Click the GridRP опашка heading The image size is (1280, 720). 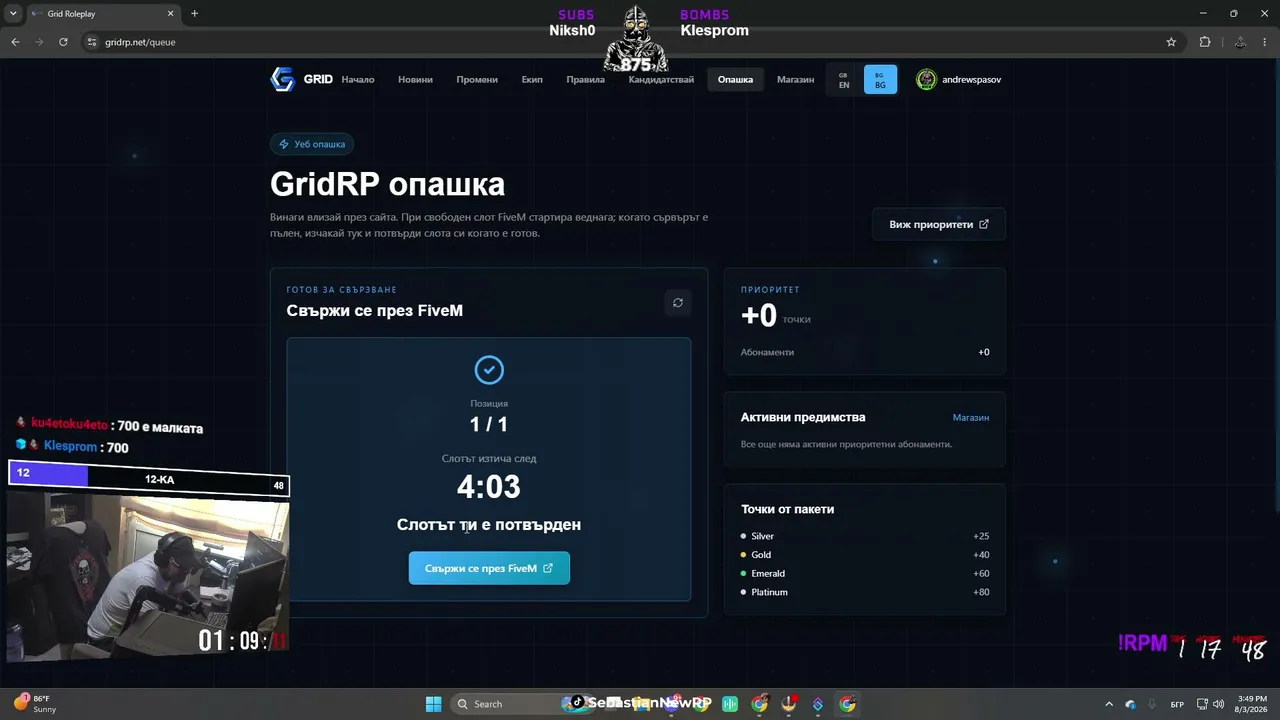[x=387, y=184]
